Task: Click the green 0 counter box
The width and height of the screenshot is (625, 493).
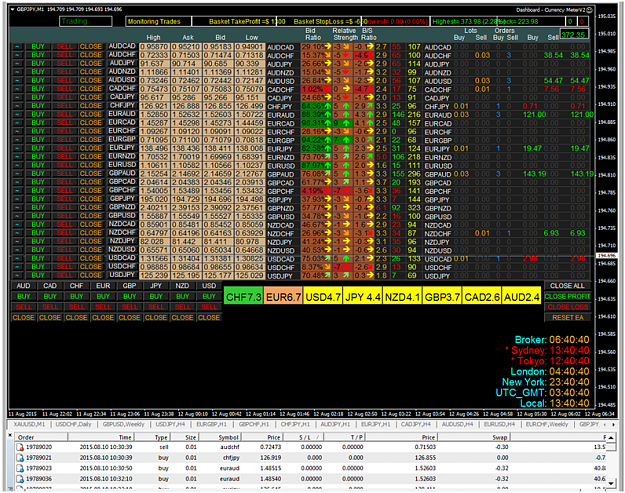Action: coord(571,22)
